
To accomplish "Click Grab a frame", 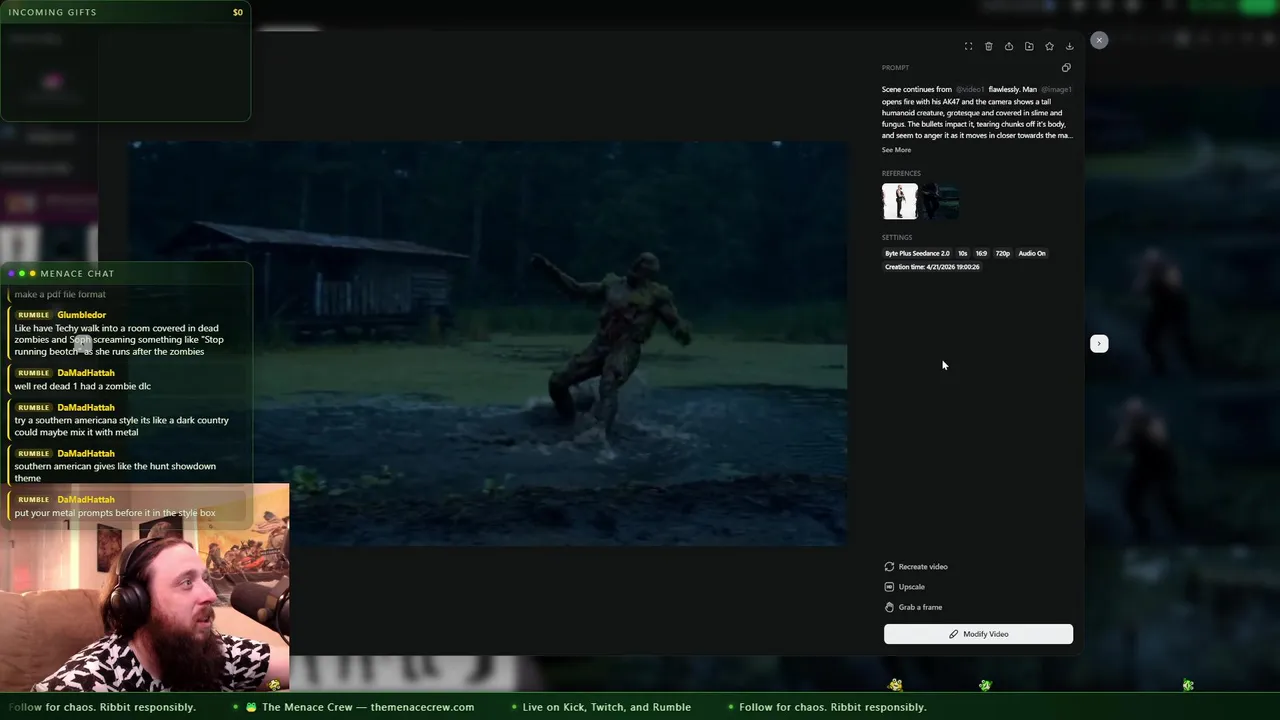I will coord(913,607).
